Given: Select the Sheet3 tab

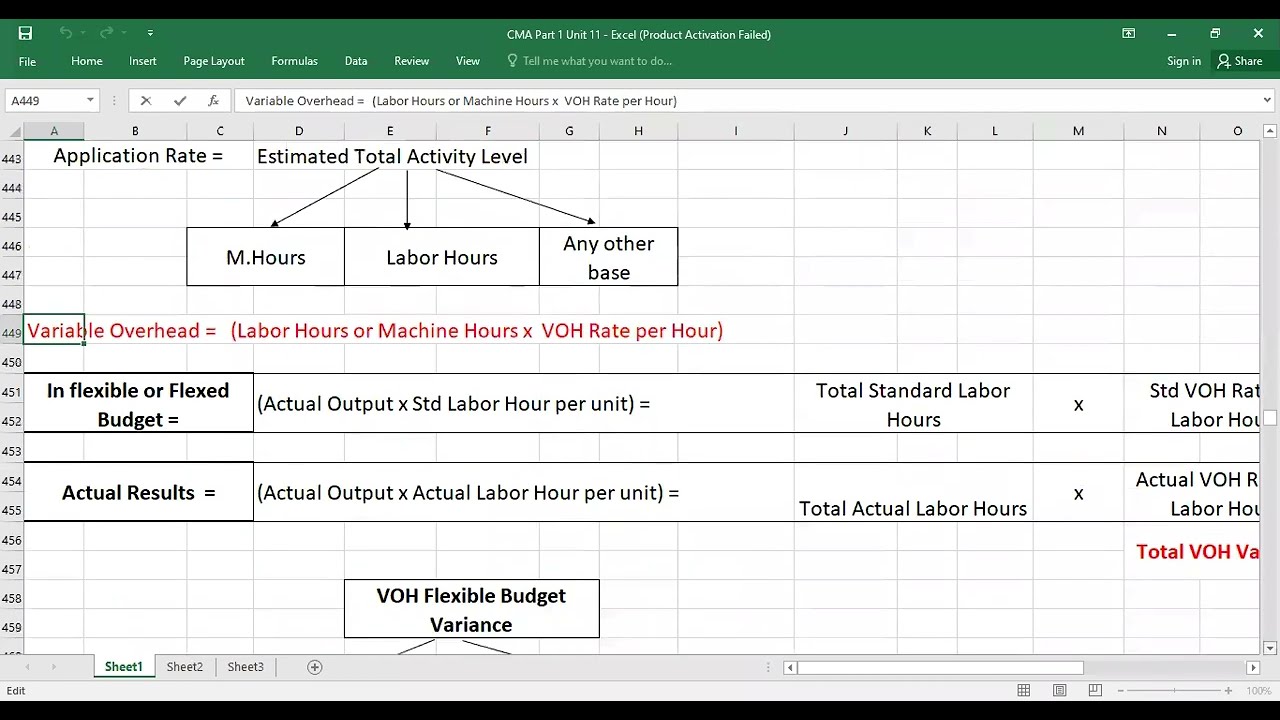Looking at the screenshot, I should click(245, 667).
